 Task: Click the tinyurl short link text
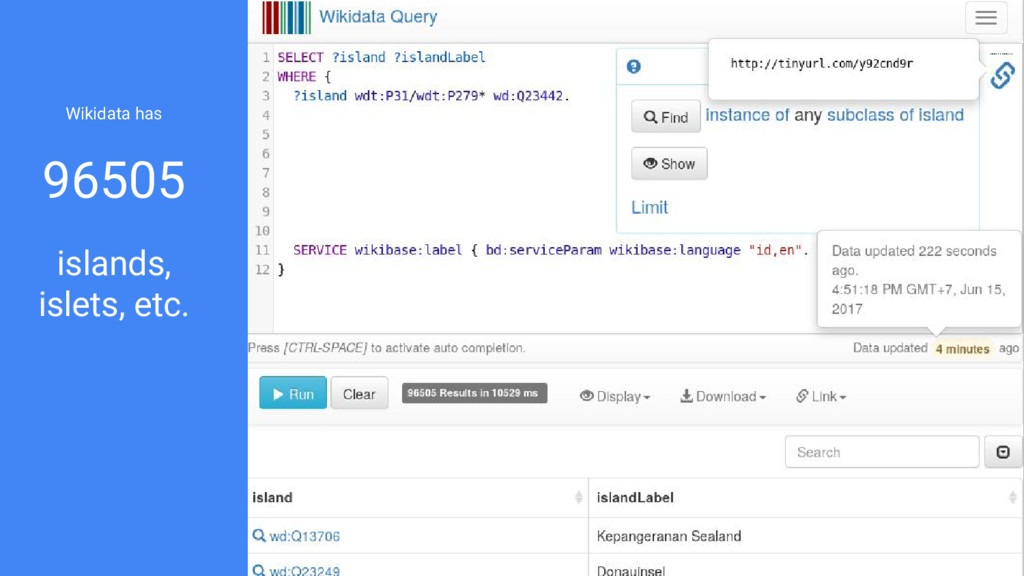pyautogui.click(x=822, y=63)
